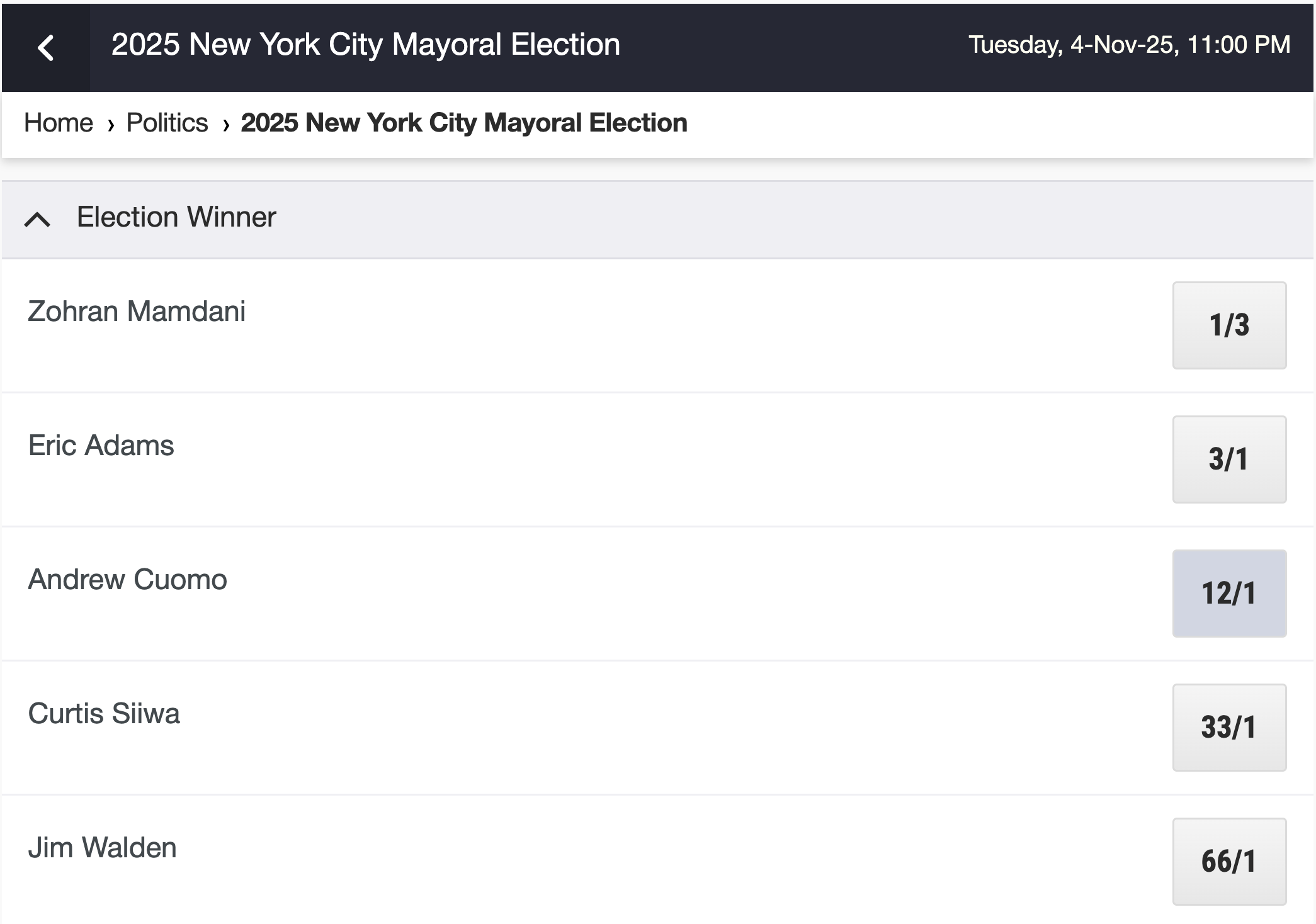Go to the Home breadcrumb
The height and width of the screenshot is (924, 1316).
coord(59,123)
